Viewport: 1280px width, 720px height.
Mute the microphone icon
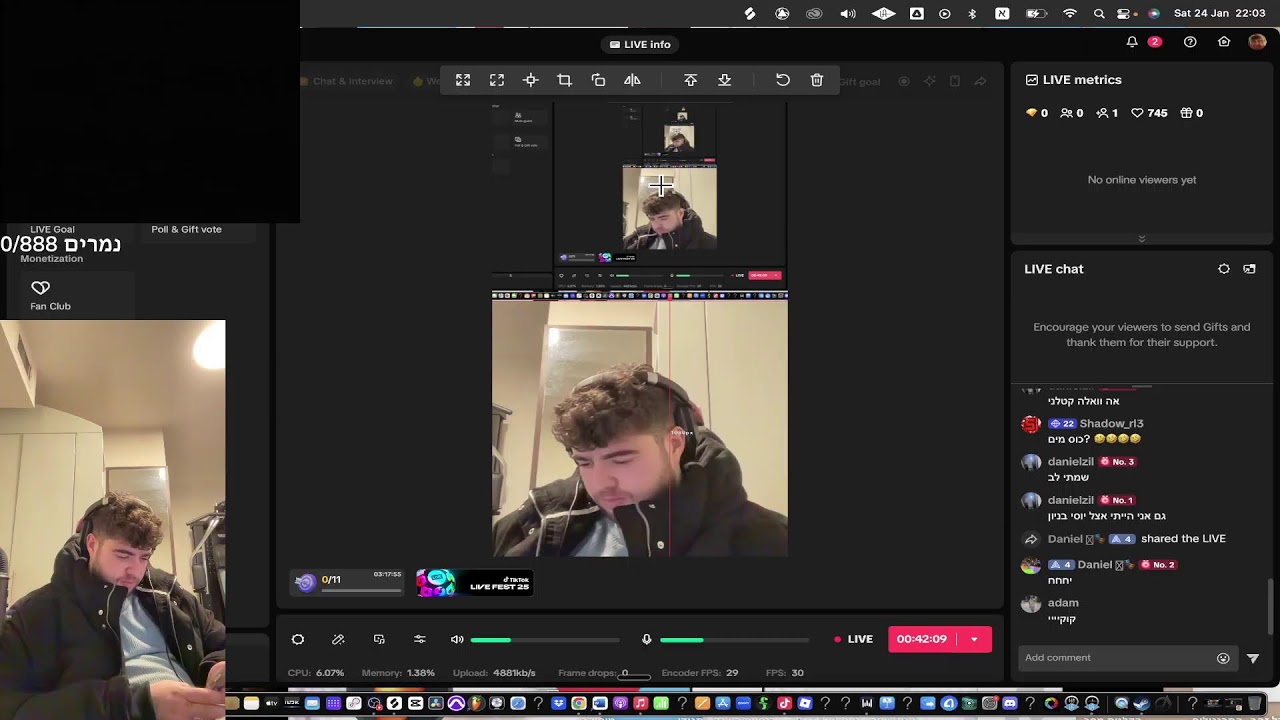click(x=646, y=639)
